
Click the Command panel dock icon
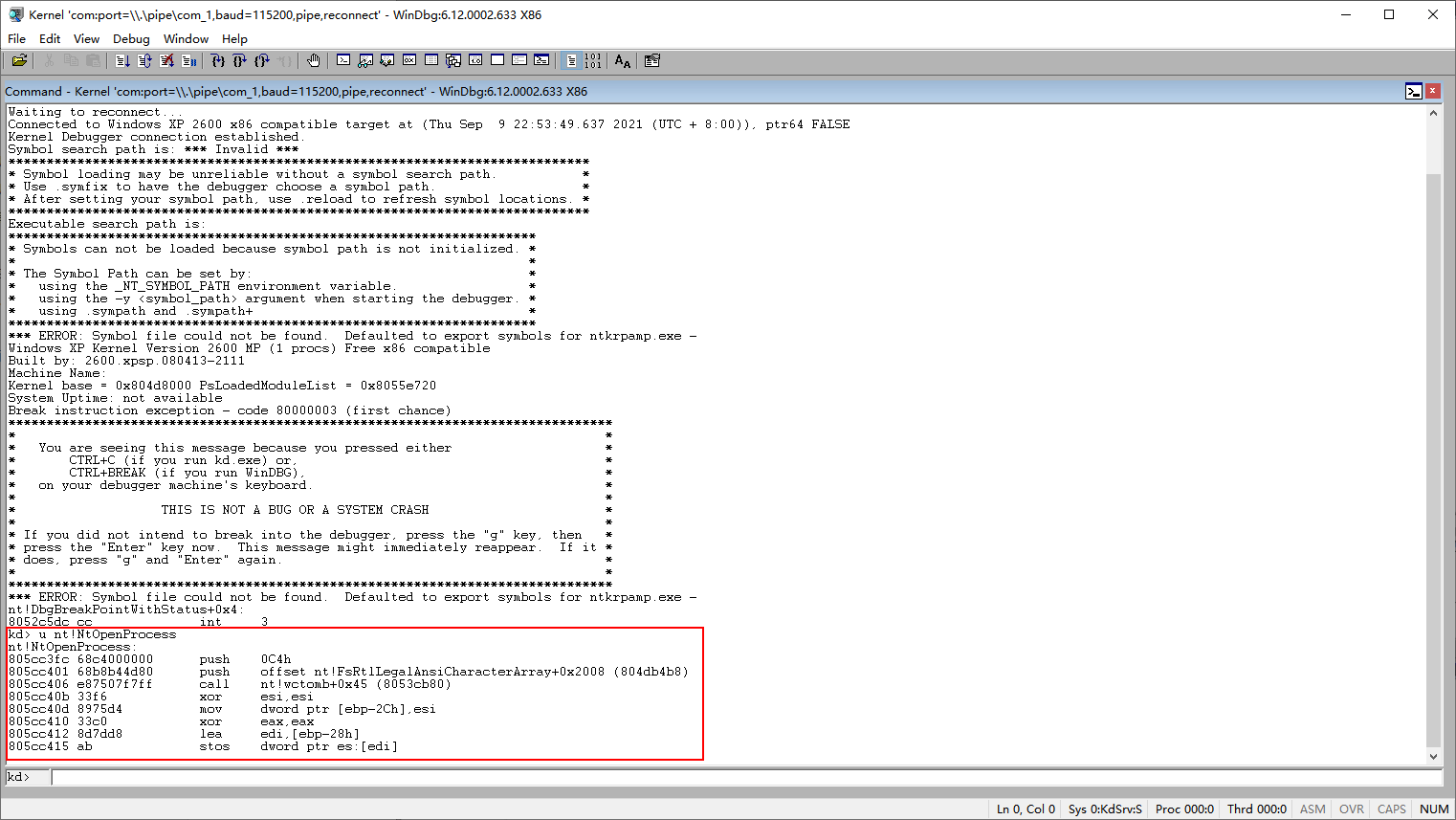point(1416,91)
